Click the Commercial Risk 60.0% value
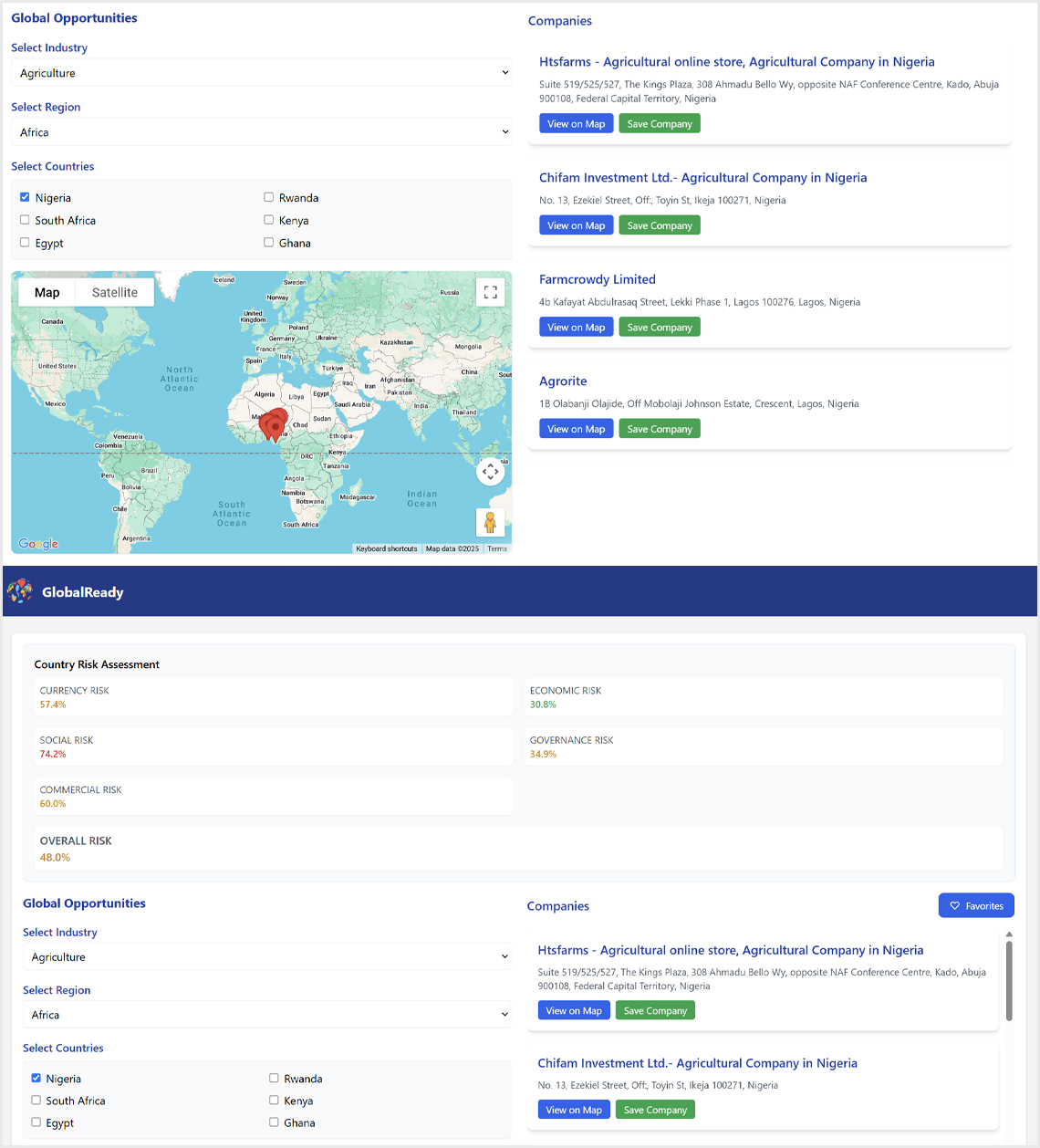The image size is (1040, 1148). pyautogui.click(x=53, y=804)
